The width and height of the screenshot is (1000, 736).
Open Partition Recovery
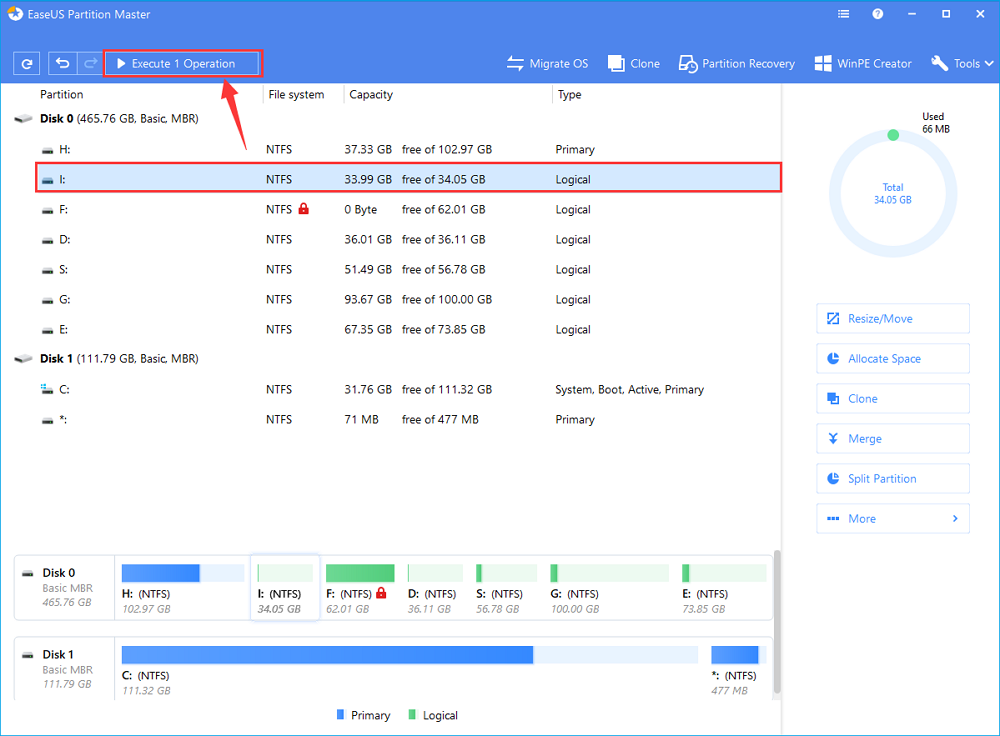click(737, 63)
